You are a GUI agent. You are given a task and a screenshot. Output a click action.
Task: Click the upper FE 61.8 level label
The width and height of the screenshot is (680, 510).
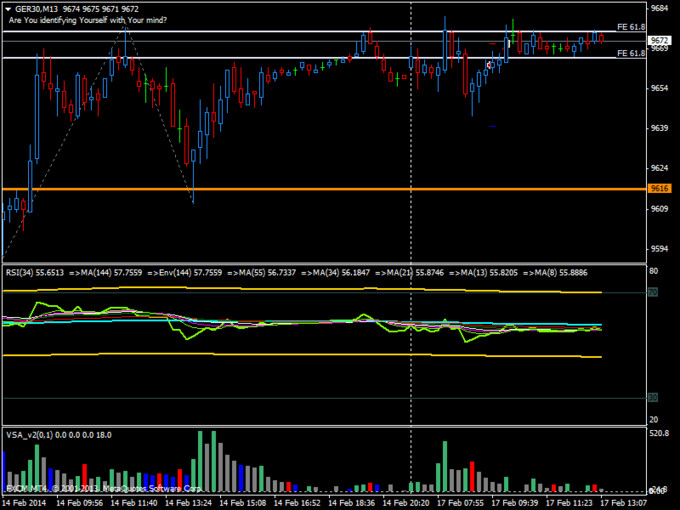coord(630,29)
